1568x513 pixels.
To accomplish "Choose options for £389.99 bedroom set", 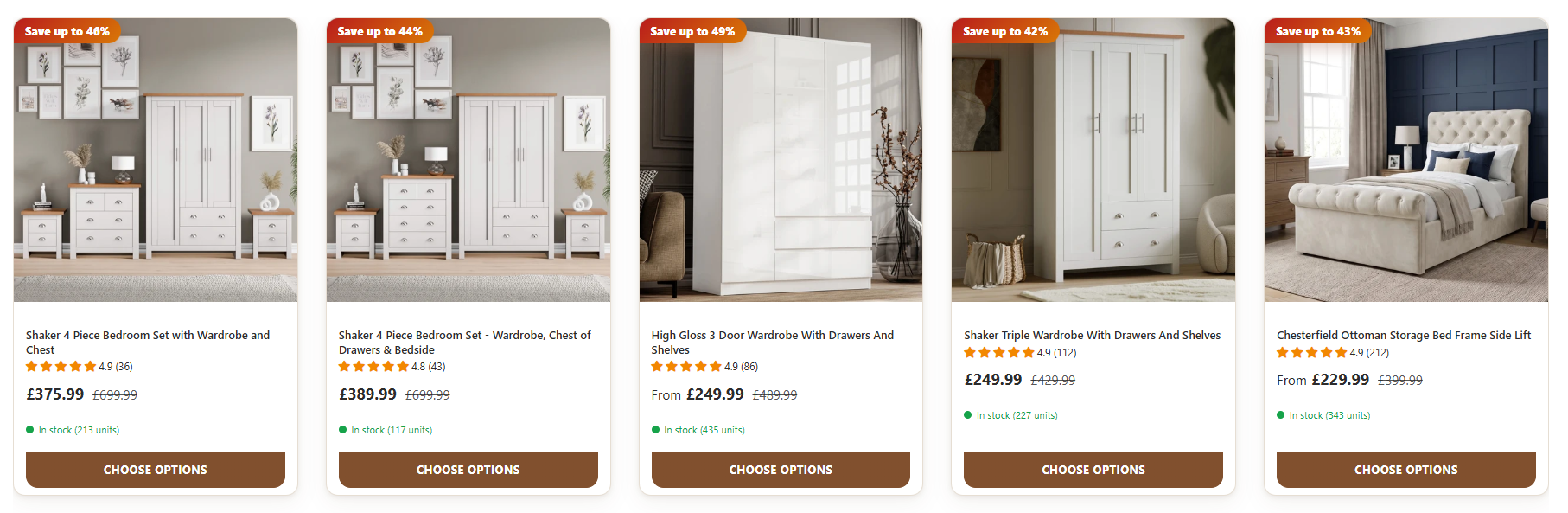I will (x=468, y=470).
